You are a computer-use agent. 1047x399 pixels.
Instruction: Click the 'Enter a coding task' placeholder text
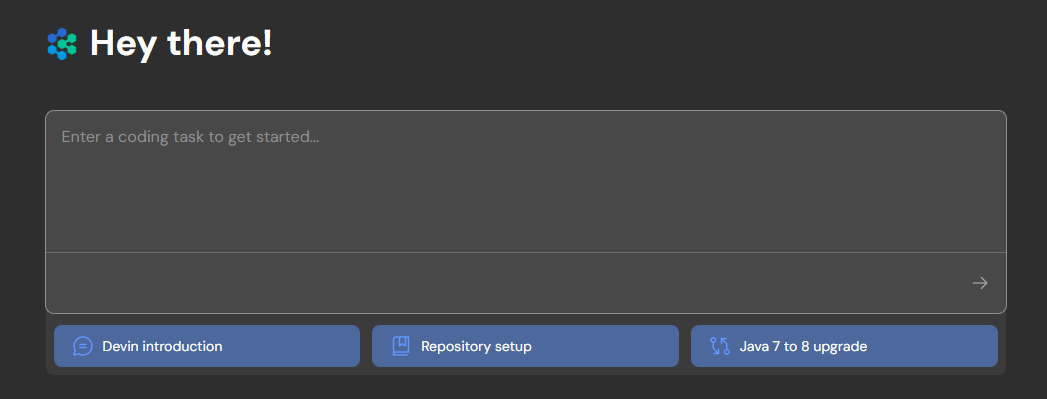click(190, 137)
